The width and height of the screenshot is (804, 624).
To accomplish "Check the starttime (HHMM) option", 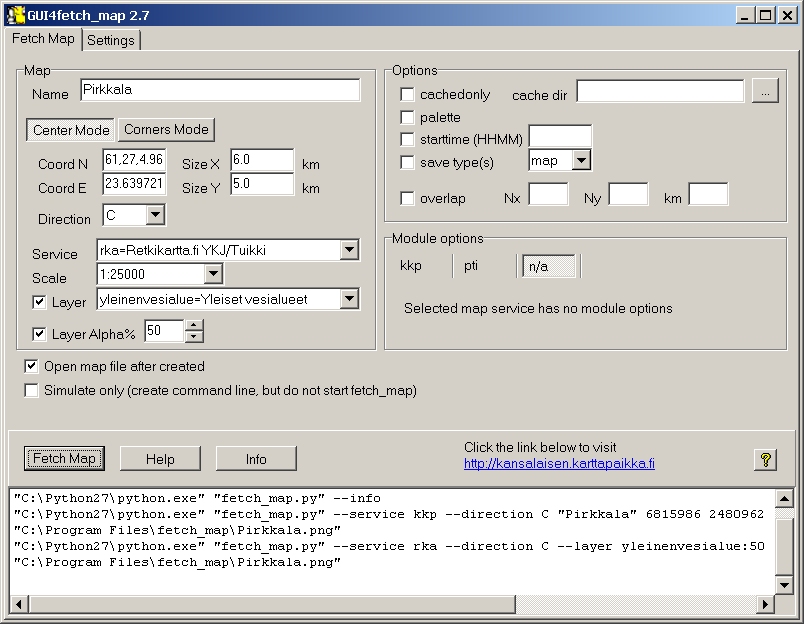I will 405,138.
